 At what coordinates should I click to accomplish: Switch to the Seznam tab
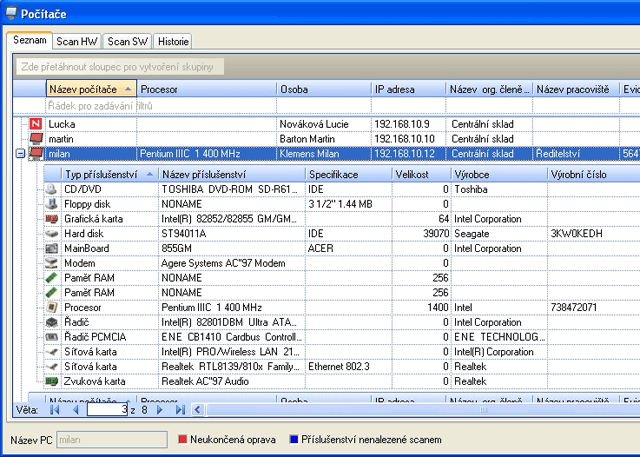pos(30,40)
